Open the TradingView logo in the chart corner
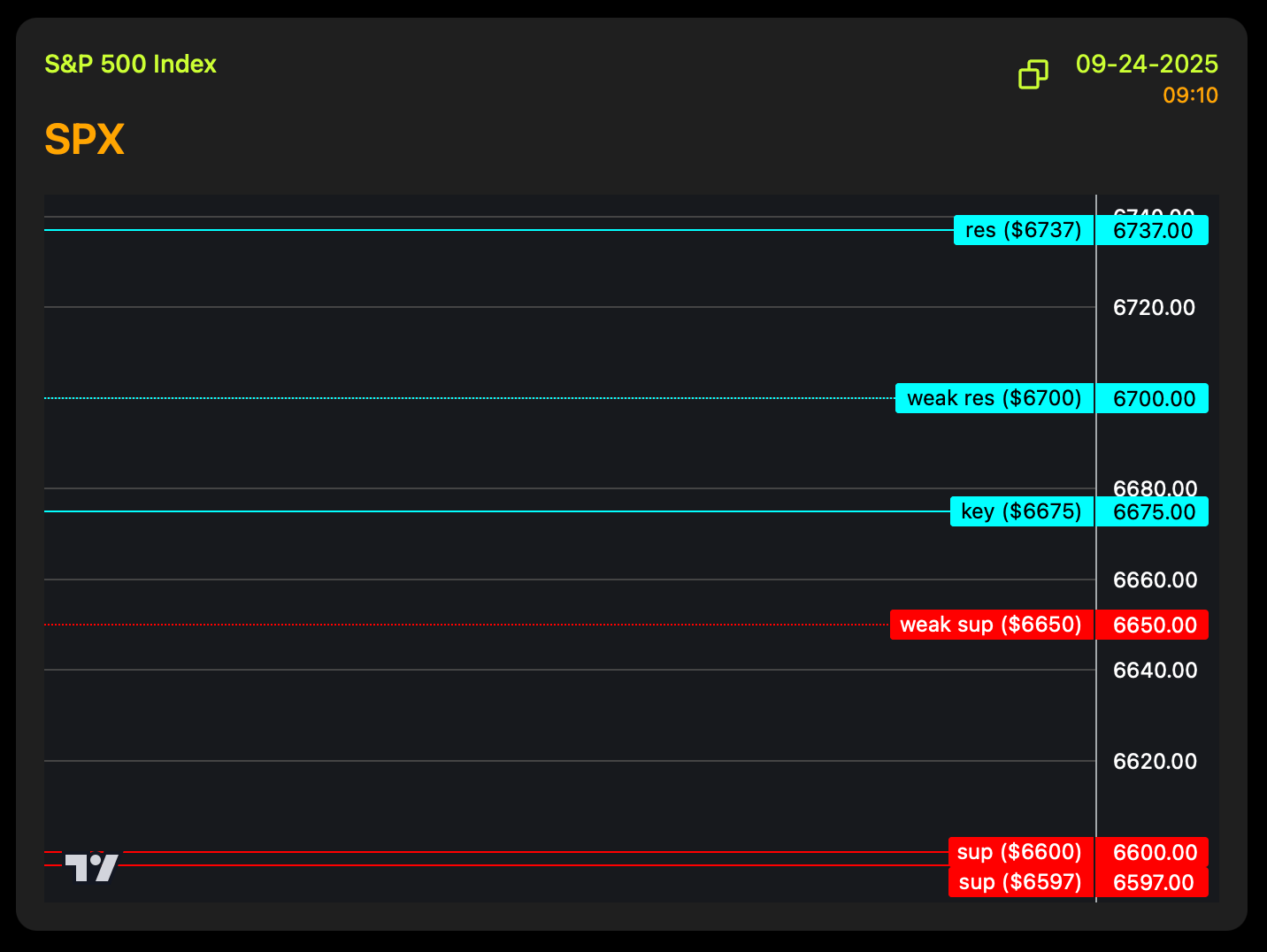1267x952 pixels. point(92,867)
